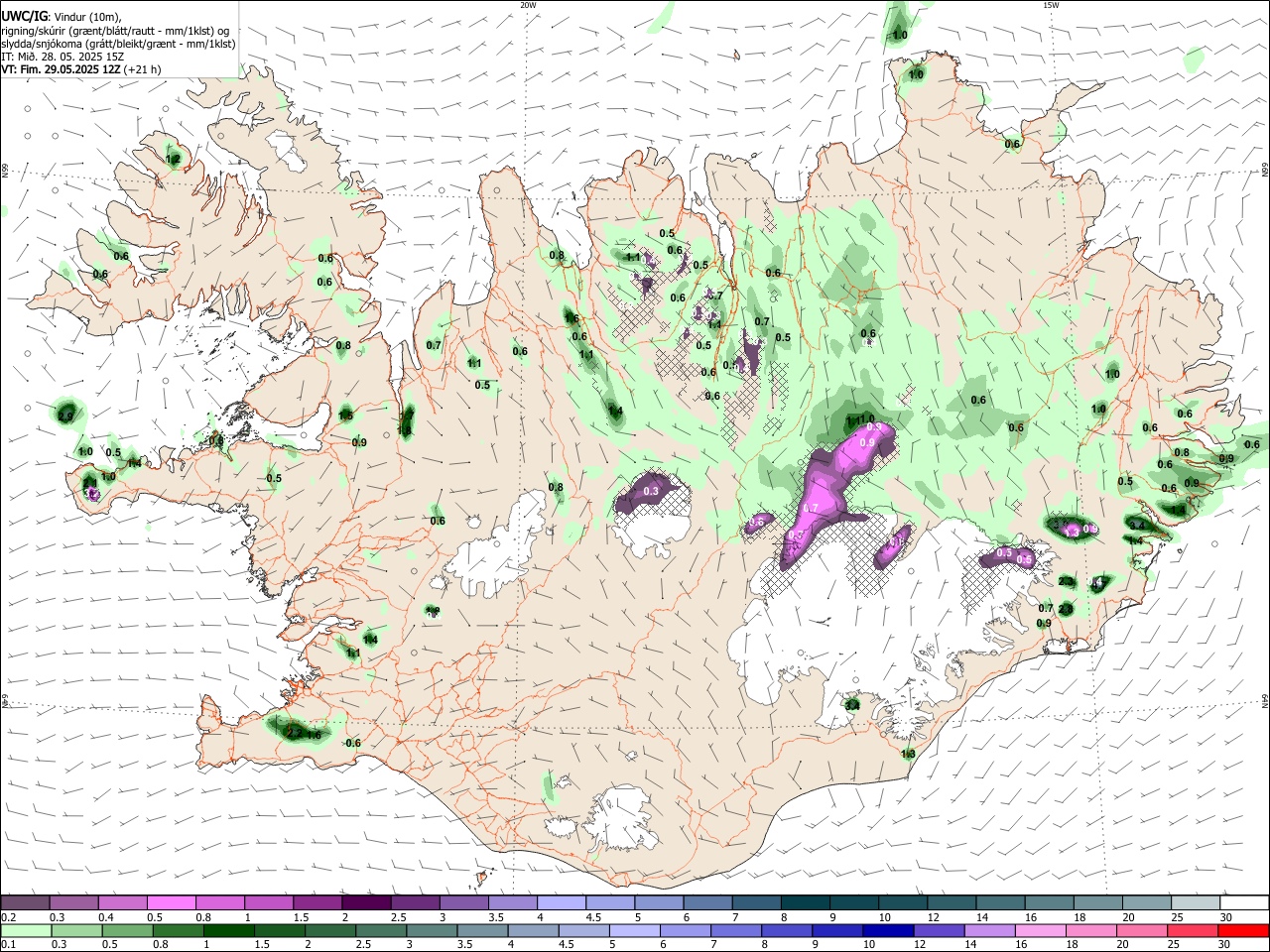Select the darkest purple 2–2.5 snow legend swatch

pos(366,903)
